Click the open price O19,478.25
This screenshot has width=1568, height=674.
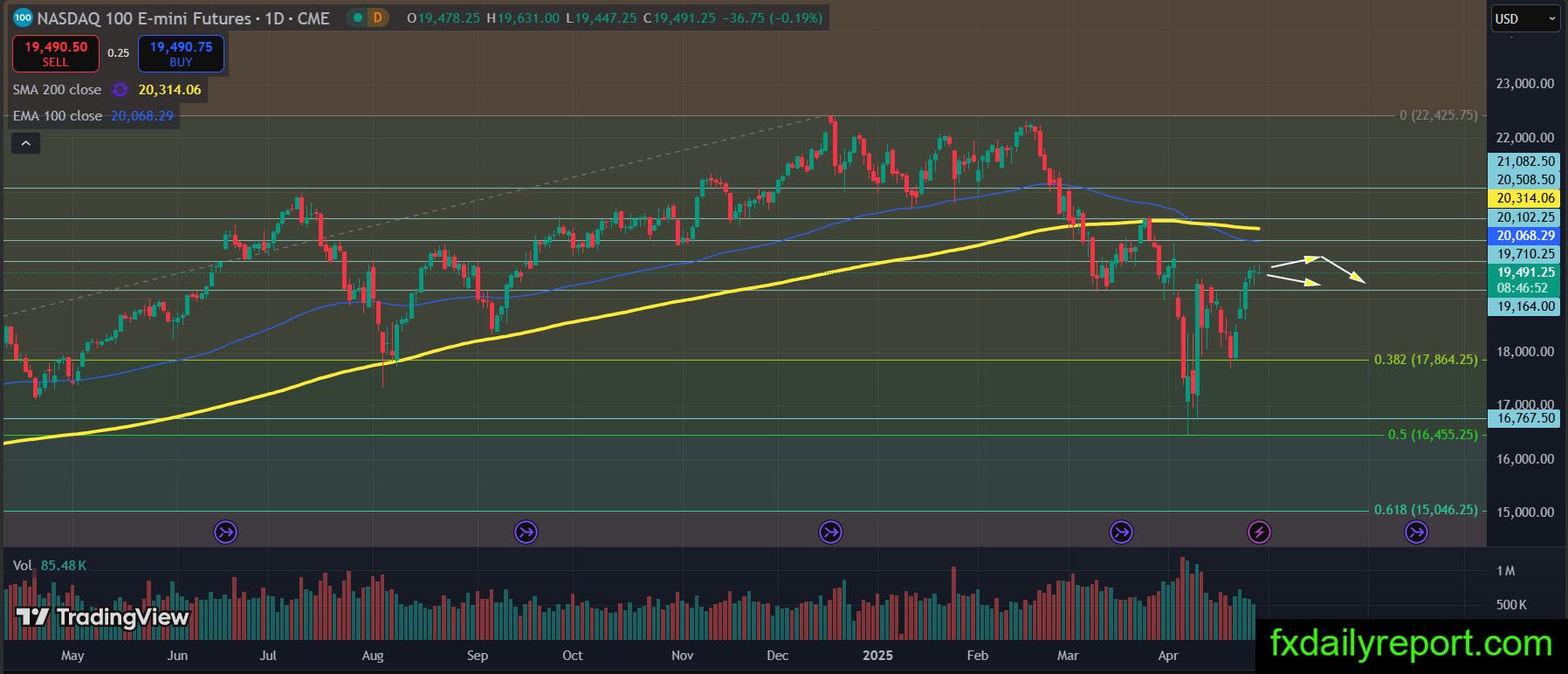click(x=444, y=17)
